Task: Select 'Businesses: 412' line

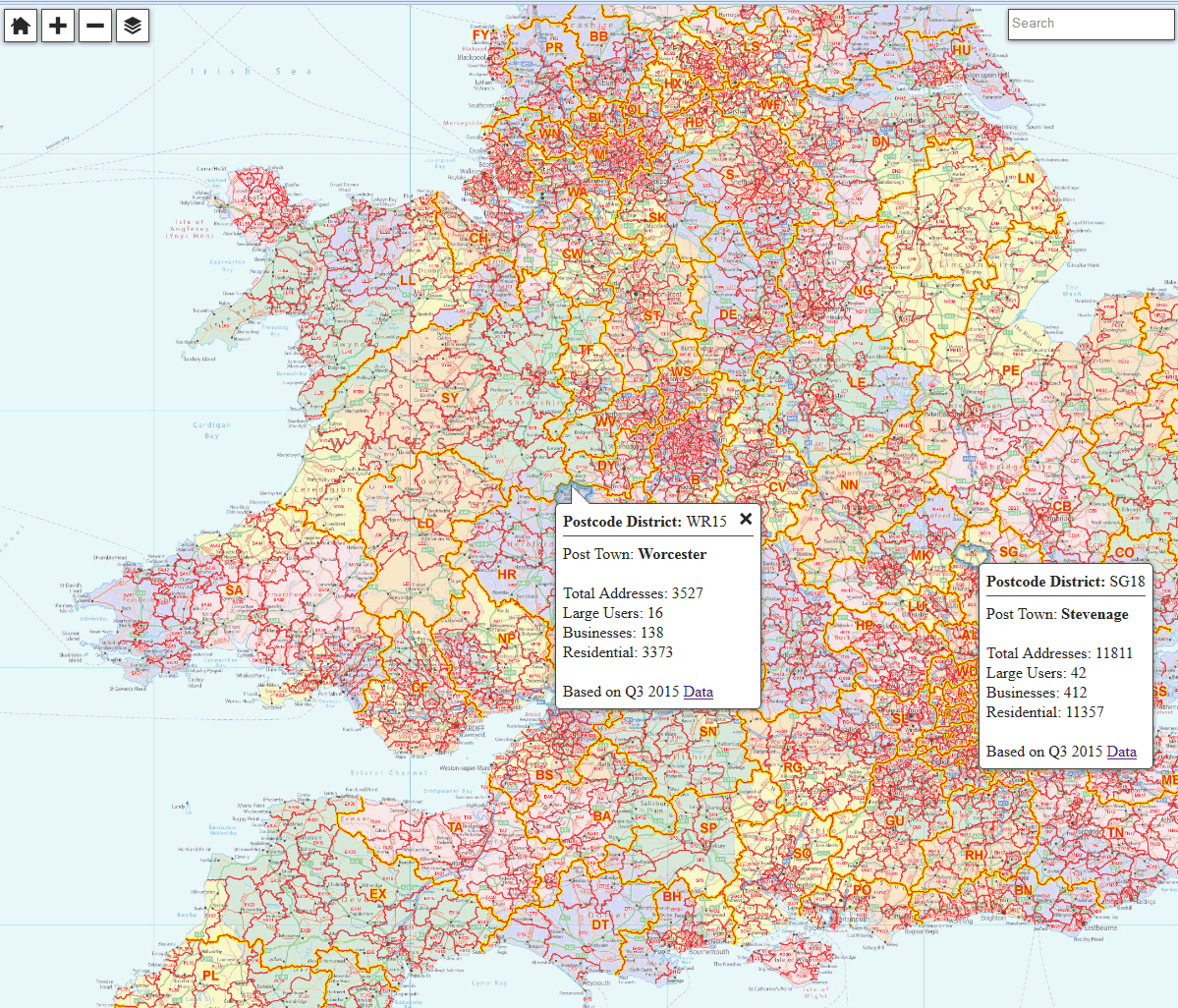Action: point(1036,693)
